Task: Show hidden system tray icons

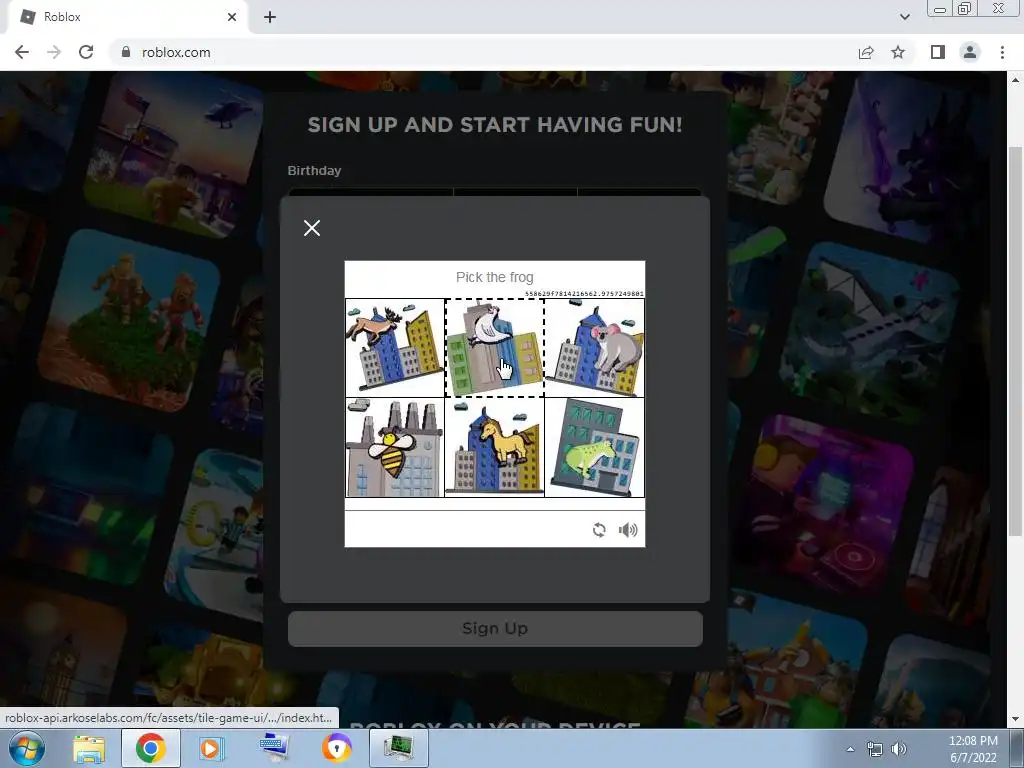Action: (850, 749)
